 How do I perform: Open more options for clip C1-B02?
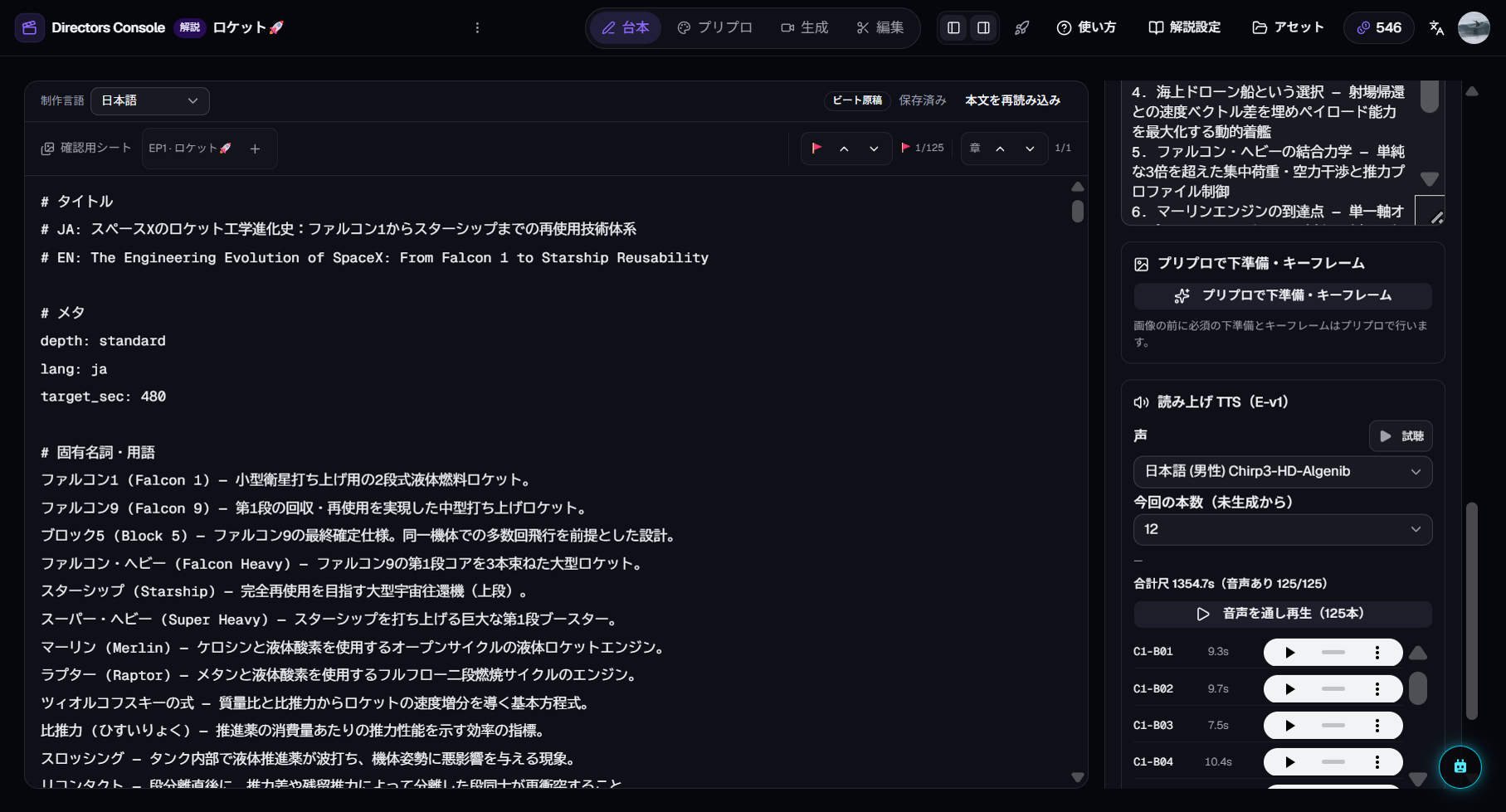[1377, 689]
